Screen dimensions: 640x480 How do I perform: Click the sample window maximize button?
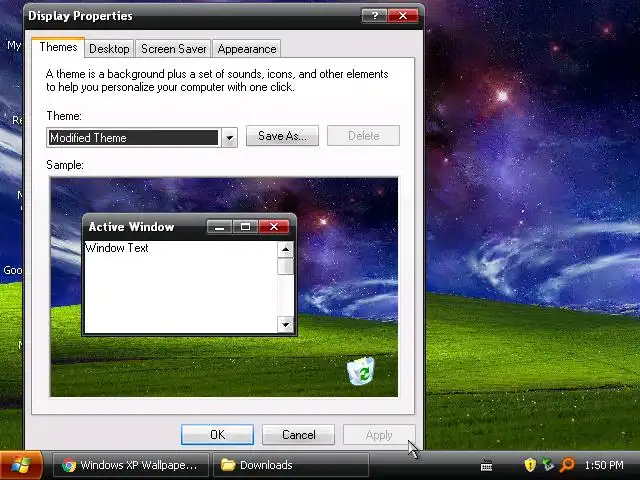click(245, 227)
